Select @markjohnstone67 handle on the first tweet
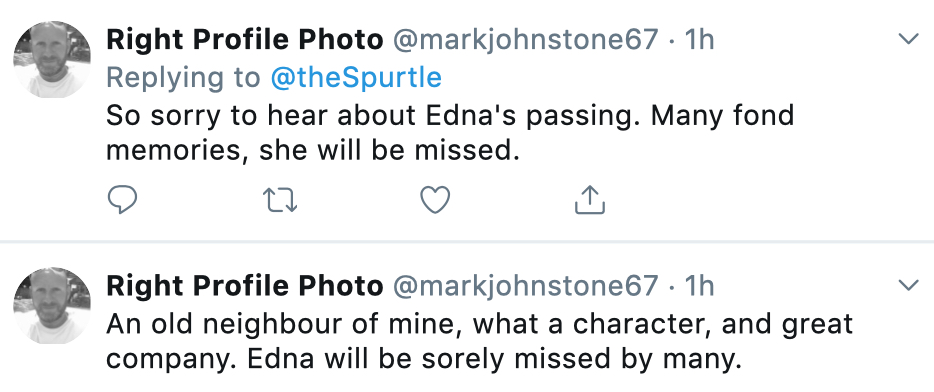 coord(525,40)
